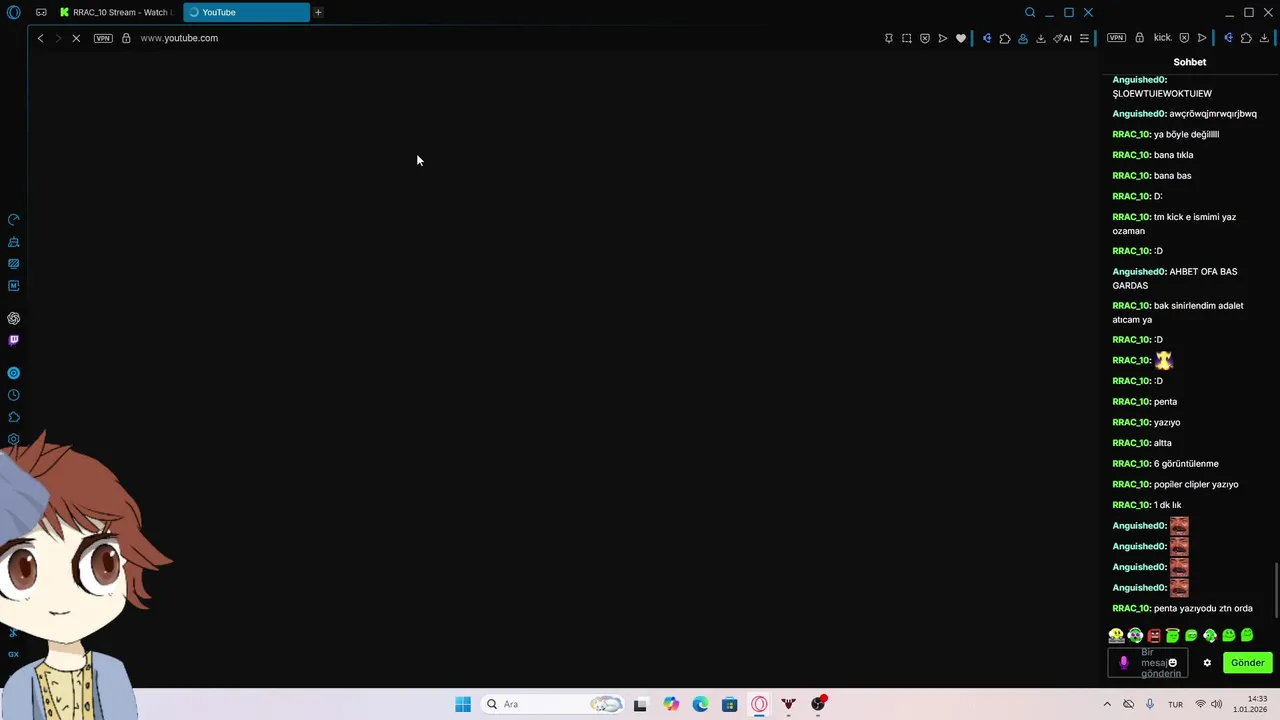
Task: Toggle VPN badge in the Kick window
Action: tap(1116, 38)
